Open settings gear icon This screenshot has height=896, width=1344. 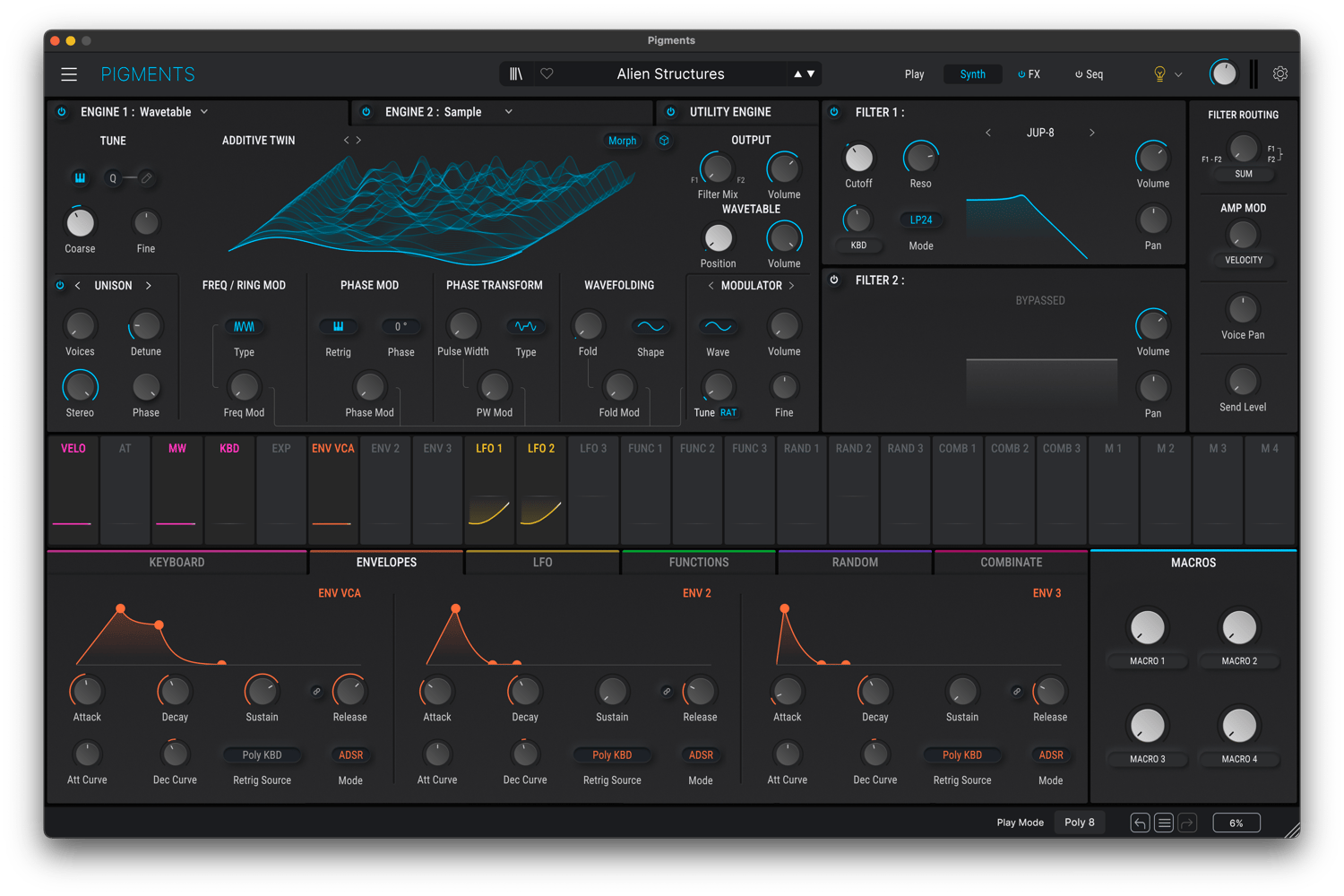tap(1280, 74)
